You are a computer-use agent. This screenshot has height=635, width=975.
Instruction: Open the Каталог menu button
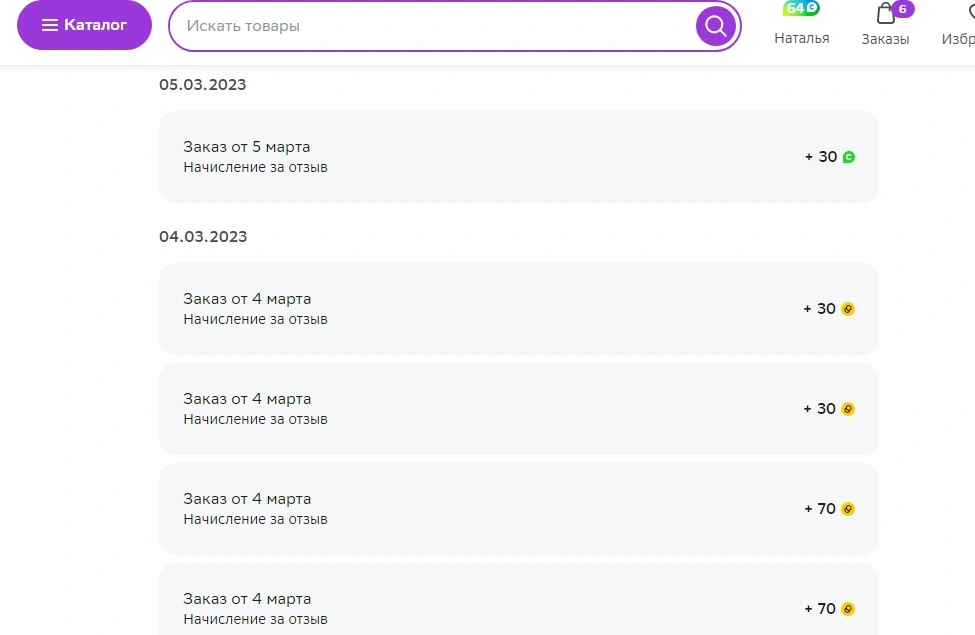pyautogui.click(x=85, y=25)
